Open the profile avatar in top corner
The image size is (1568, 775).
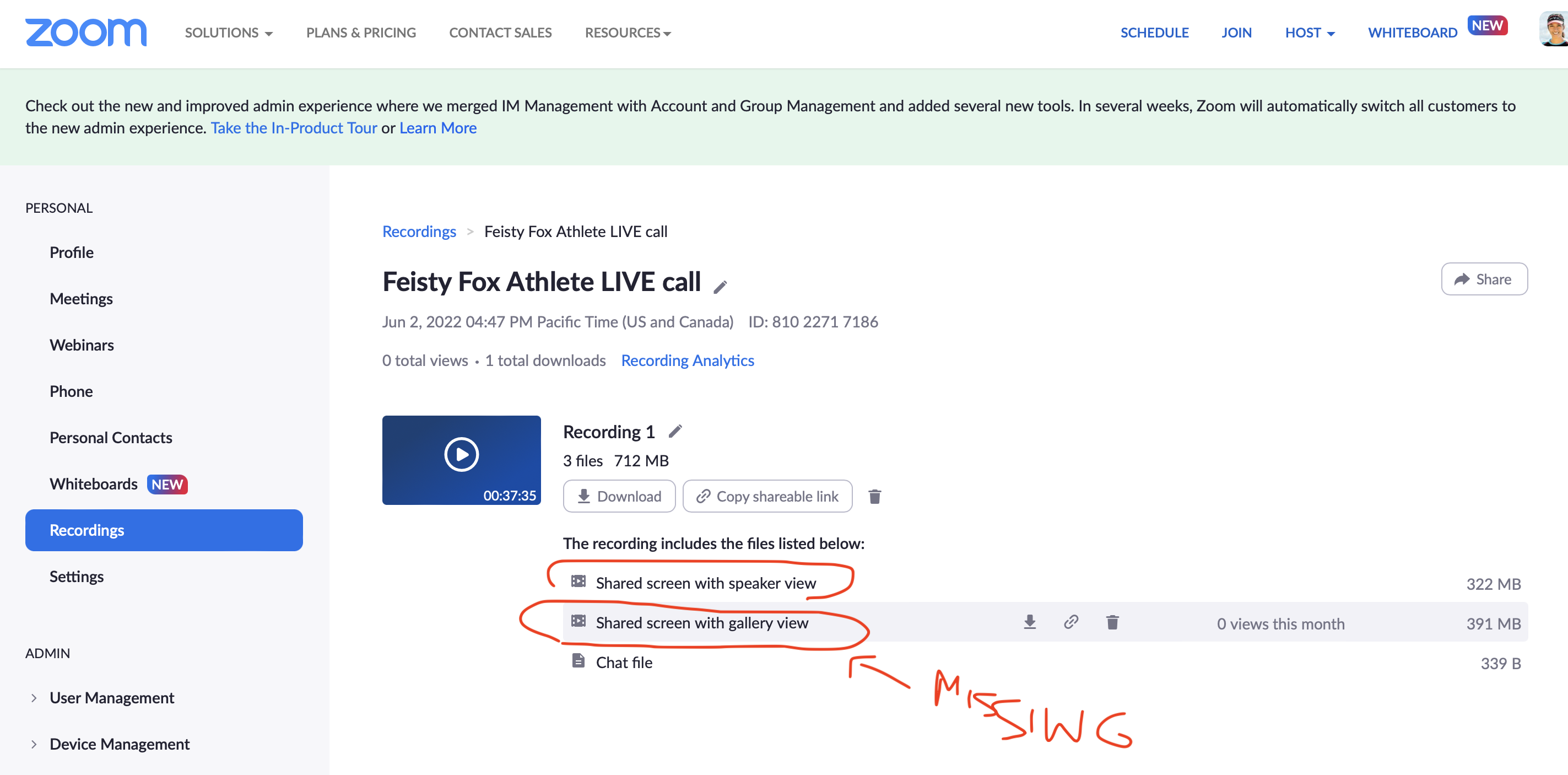pyautogui.click(x=1554, y=29)
